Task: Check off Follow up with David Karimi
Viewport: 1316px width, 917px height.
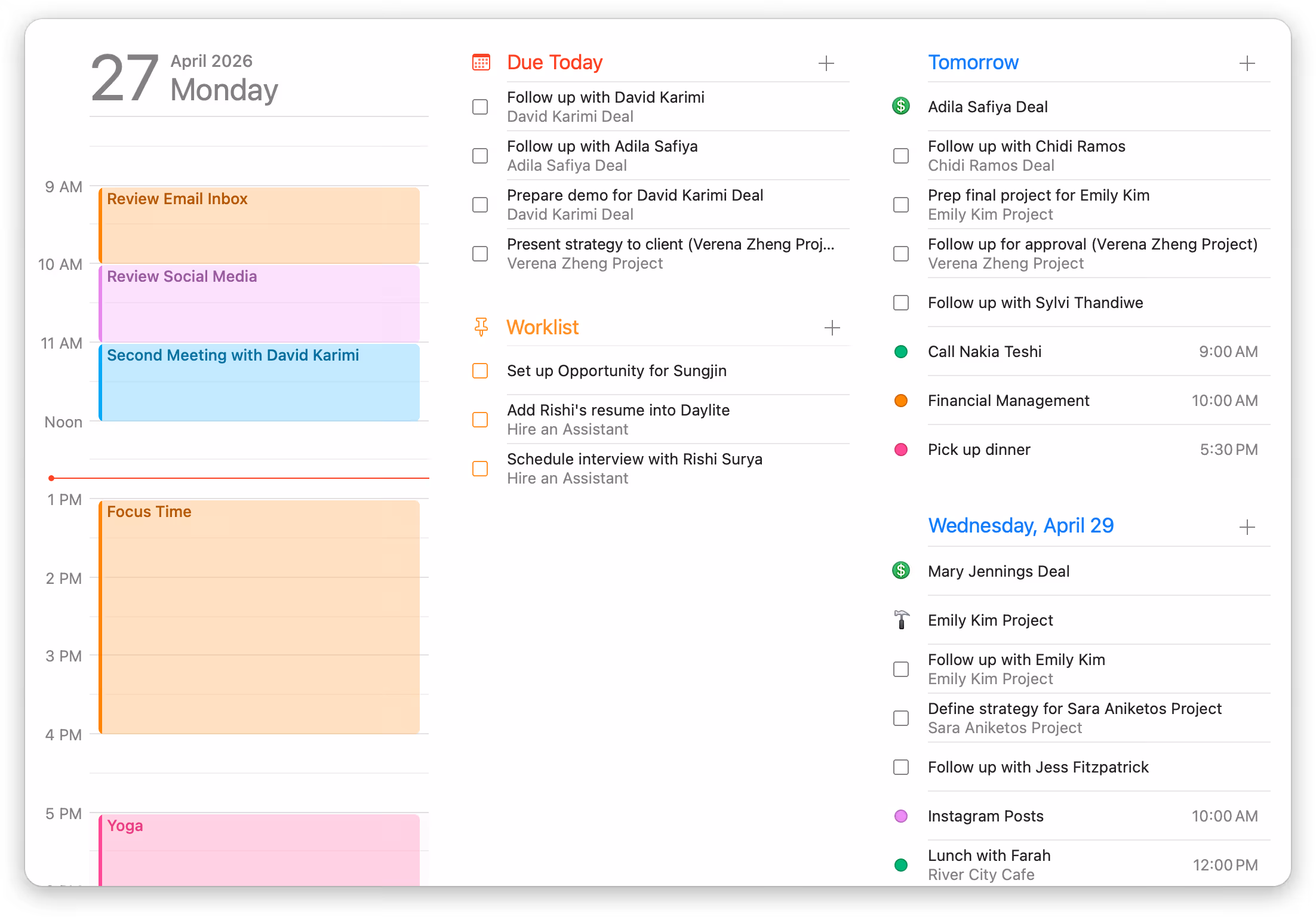Action: [480, 107]
